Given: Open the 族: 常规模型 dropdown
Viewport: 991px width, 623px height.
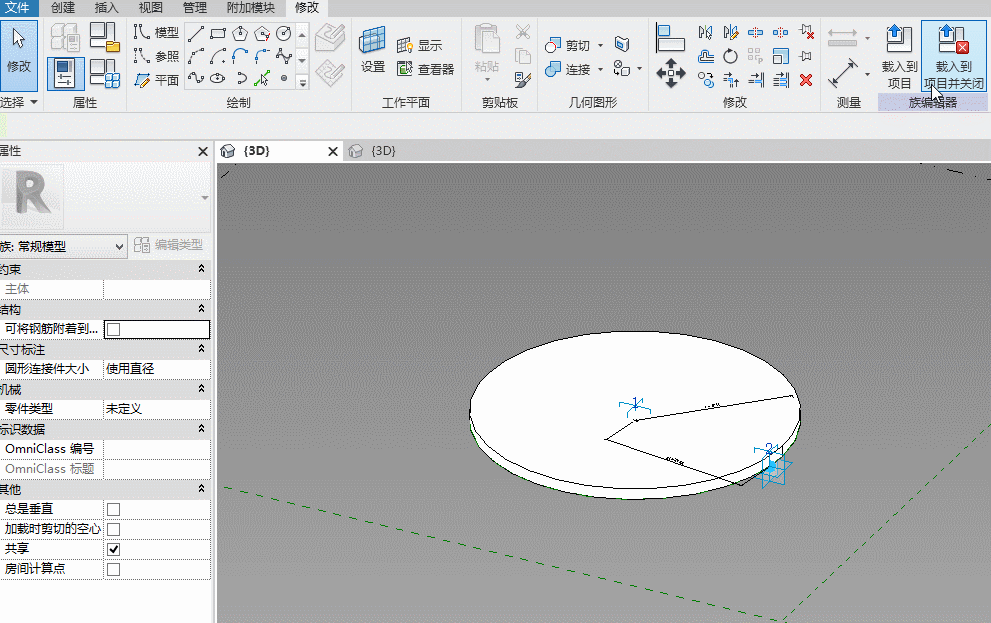Looking at the screenshot, I should (63, 246).
